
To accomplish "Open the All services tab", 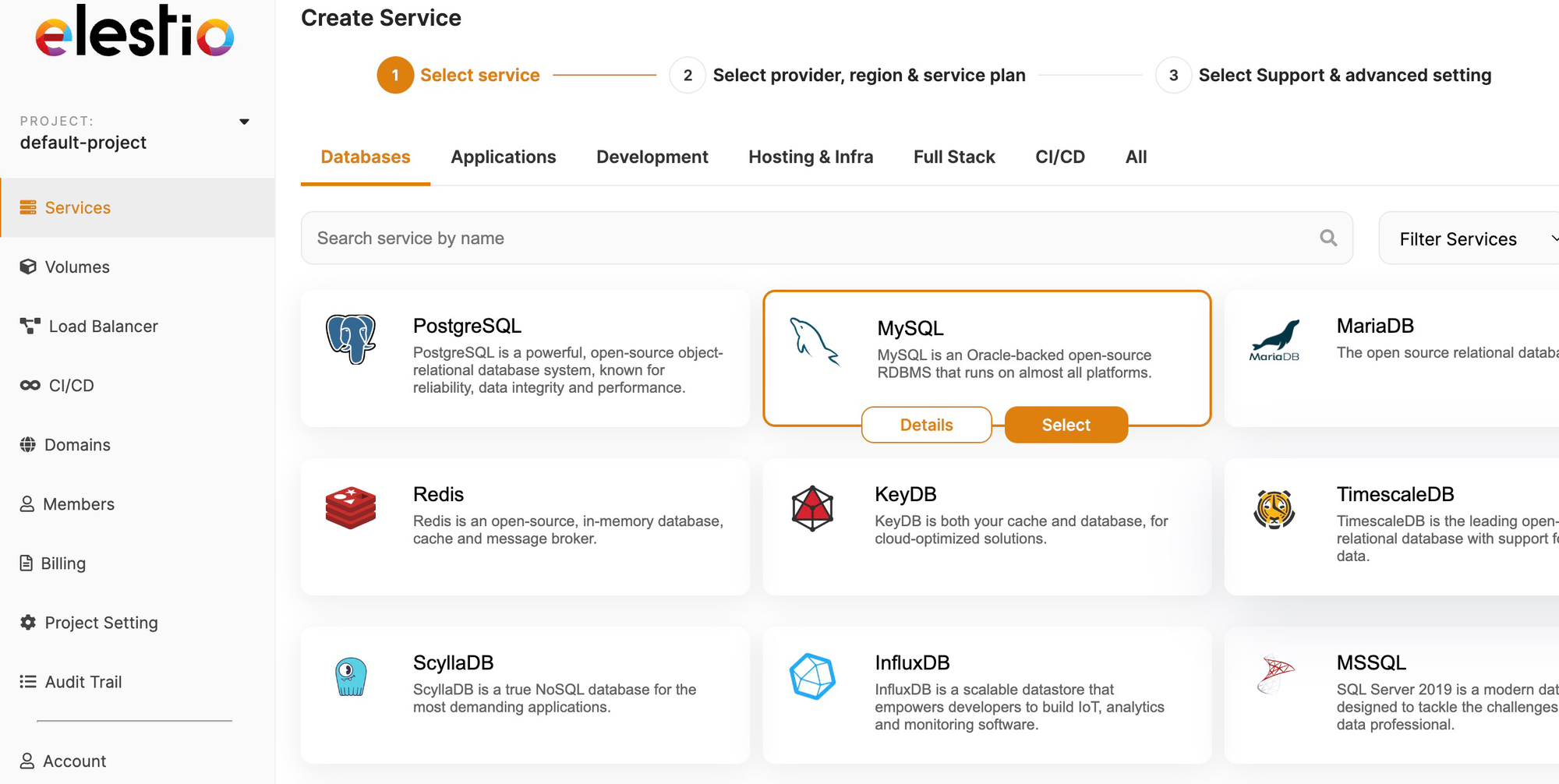I will coord(1136,157).
